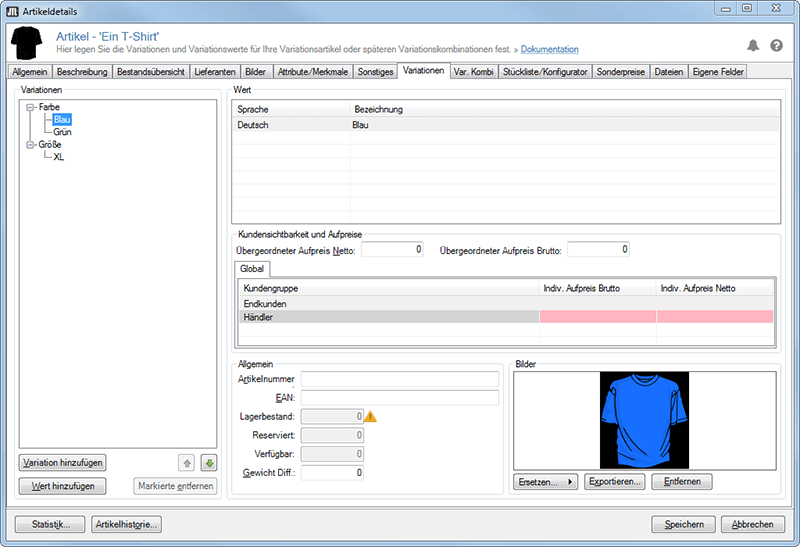The height and width of the screenshot is (547, 800).
Task: Move variation down with green arrow
Action: (x=208, y=463)
